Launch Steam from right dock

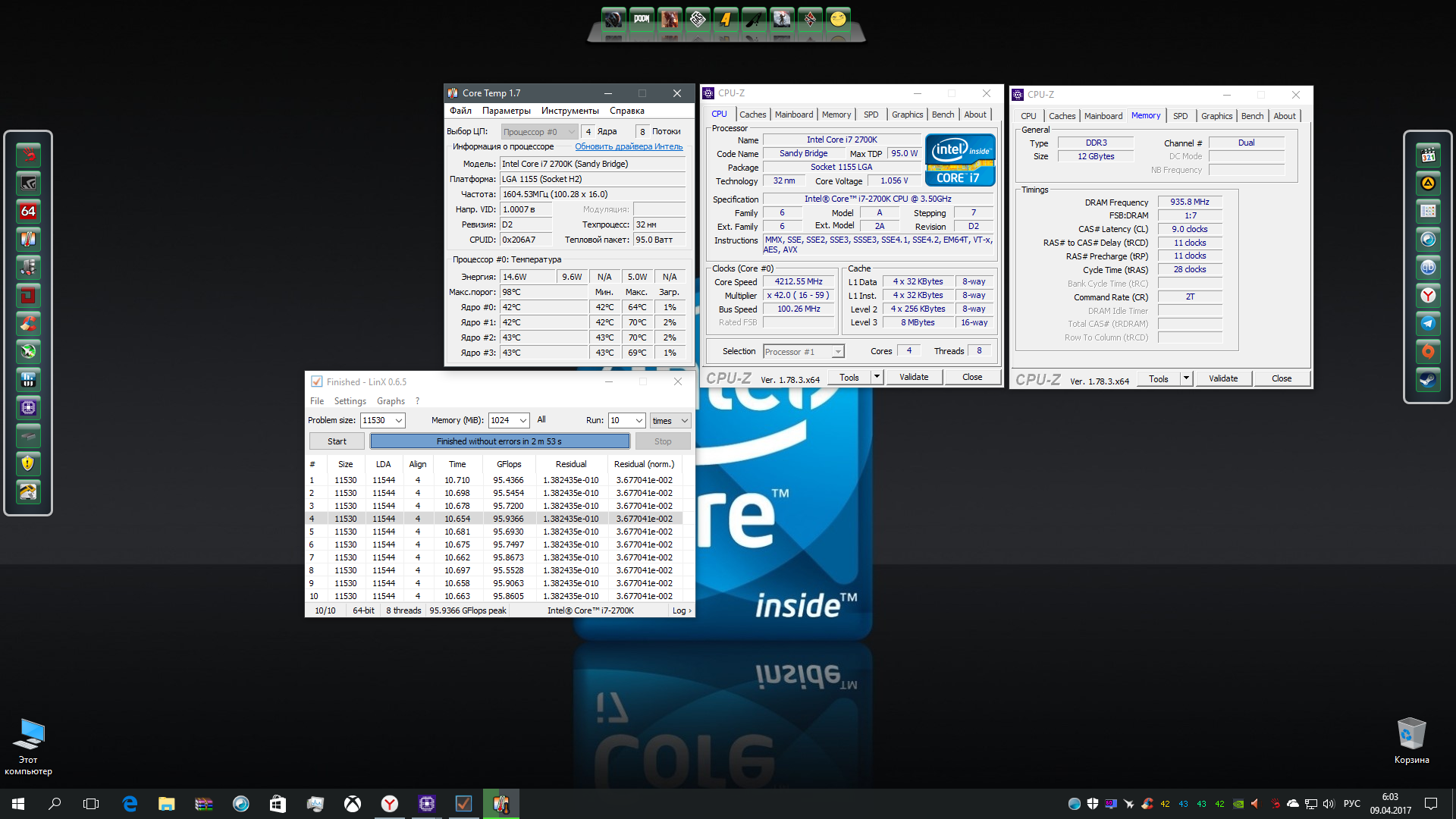(1428, 380)
